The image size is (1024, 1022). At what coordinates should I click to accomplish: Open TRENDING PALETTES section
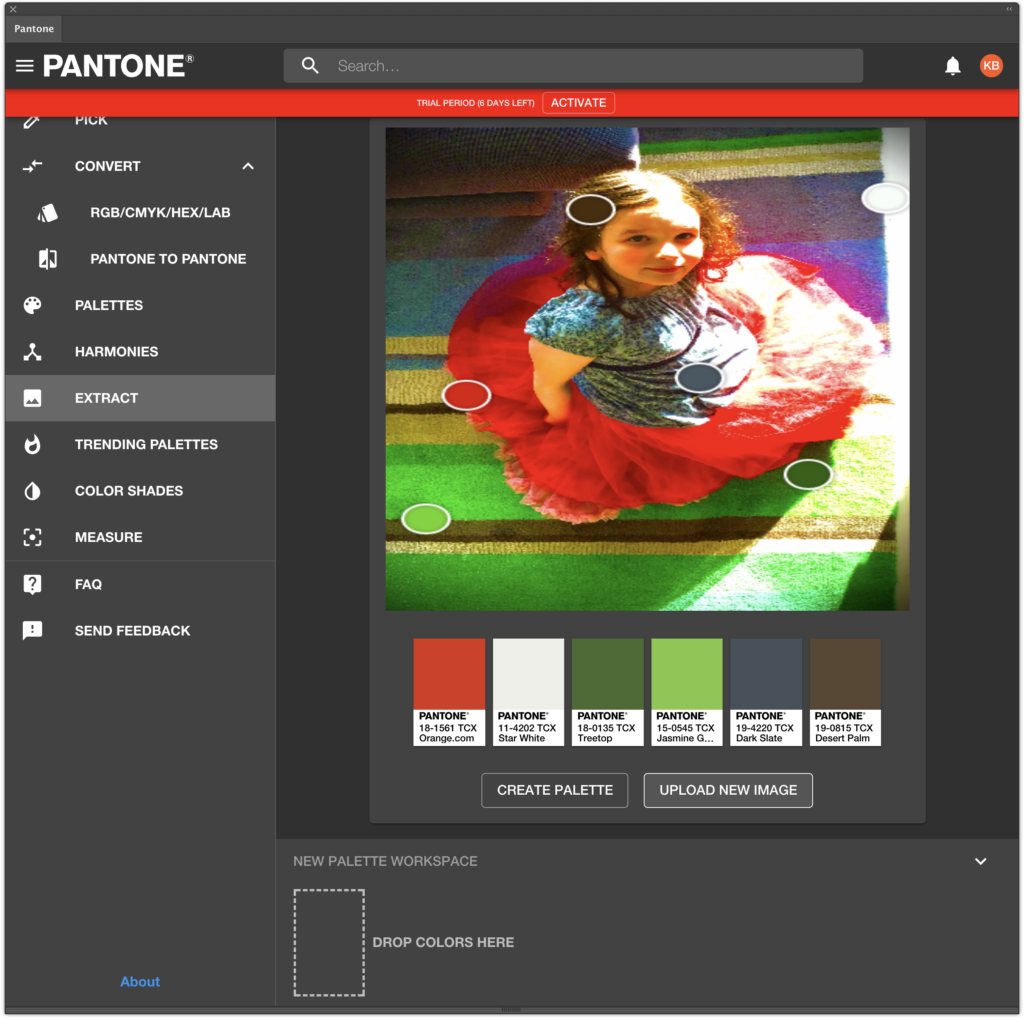tap(139, 445)
